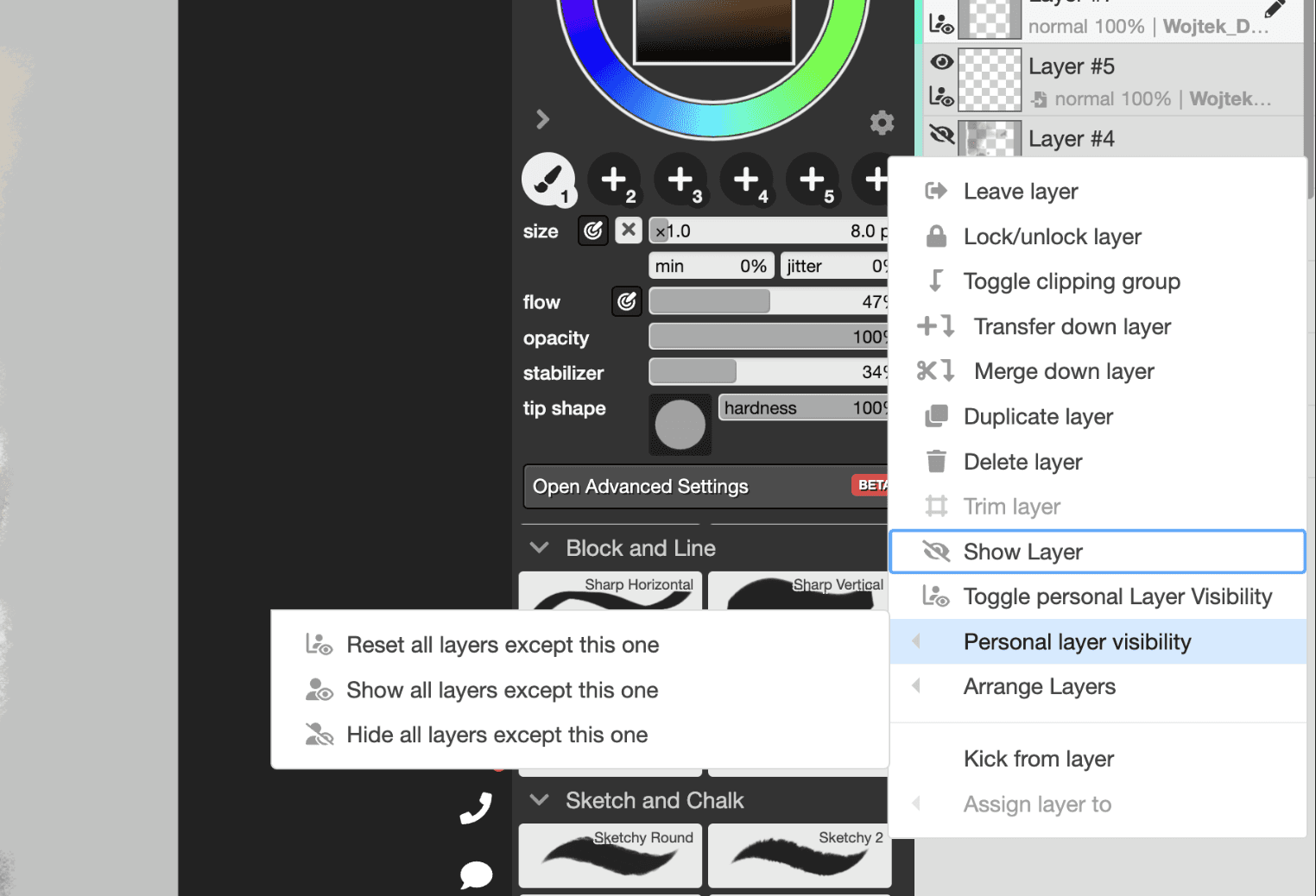Open the chat speech bubble

tap(476, 874)
